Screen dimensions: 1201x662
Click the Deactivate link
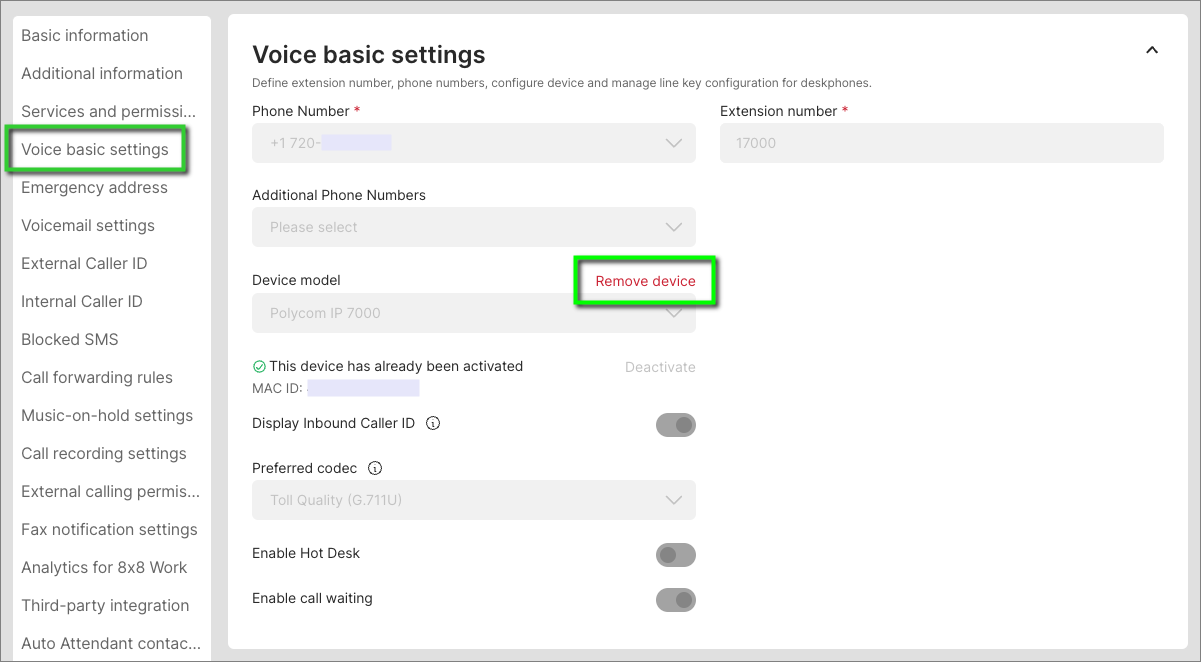pyautogui.click(x=660, y=367)
